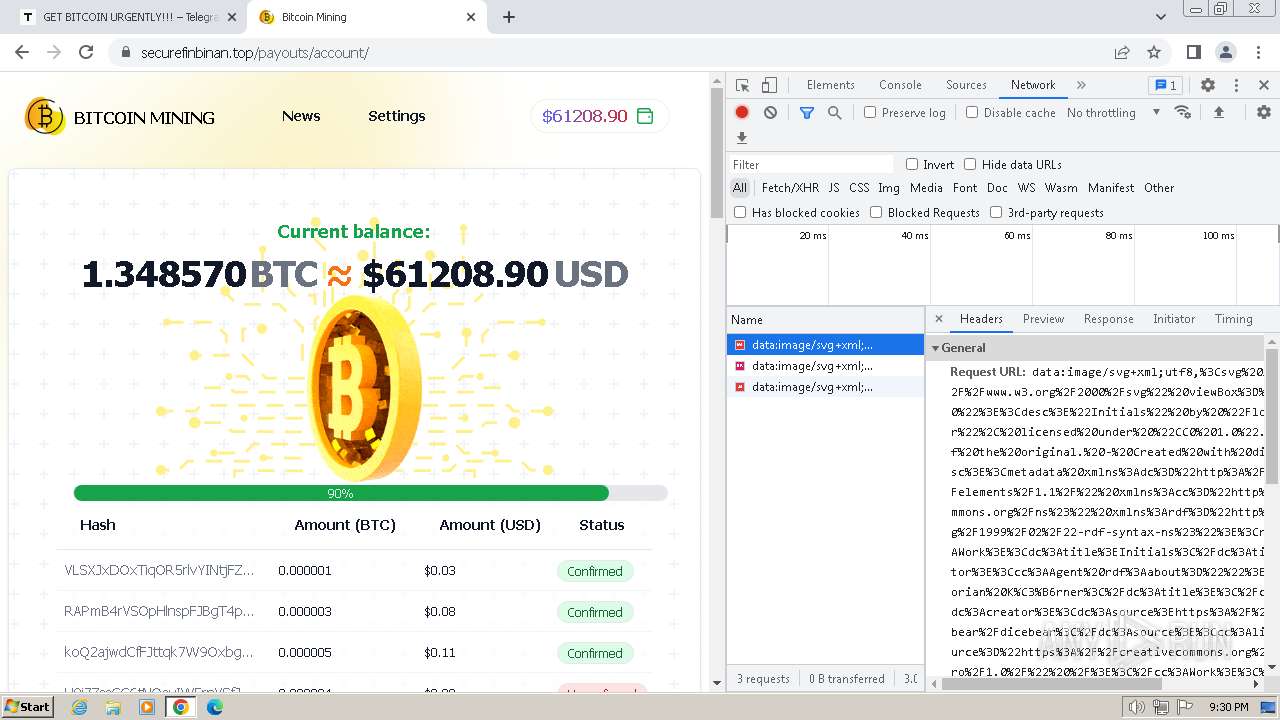Click the wallet icon beside balance
The width and height of the screenshot is (1280, 720).
[x=645, y=116]
